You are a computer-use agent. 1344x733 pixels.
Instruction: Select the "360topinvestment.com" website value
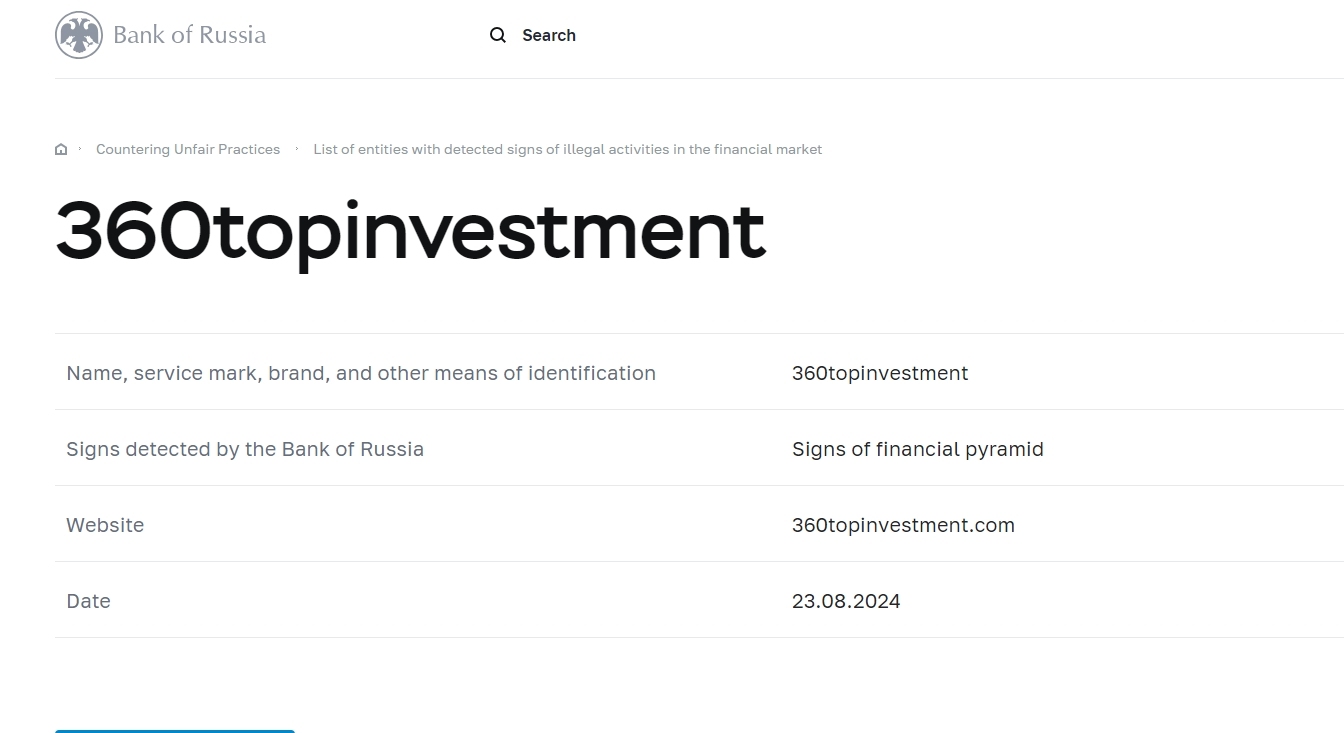point(903,525)
